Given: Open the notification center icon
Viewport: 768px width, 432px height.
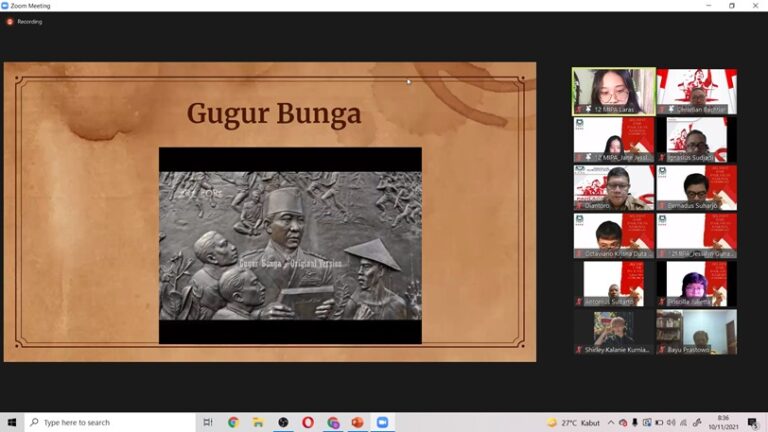Looking at the screenshot, I should click(x=752, y=422).
